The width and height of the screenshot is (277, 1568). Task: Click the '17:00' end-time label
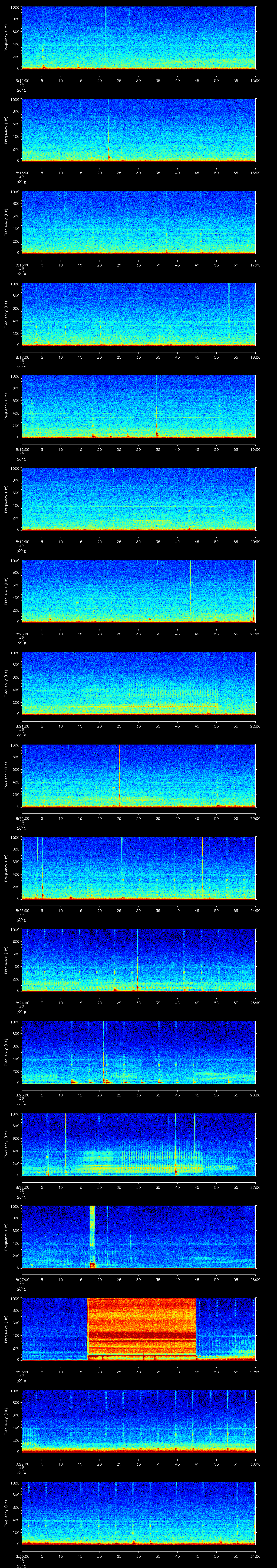(x=255, y=265)
